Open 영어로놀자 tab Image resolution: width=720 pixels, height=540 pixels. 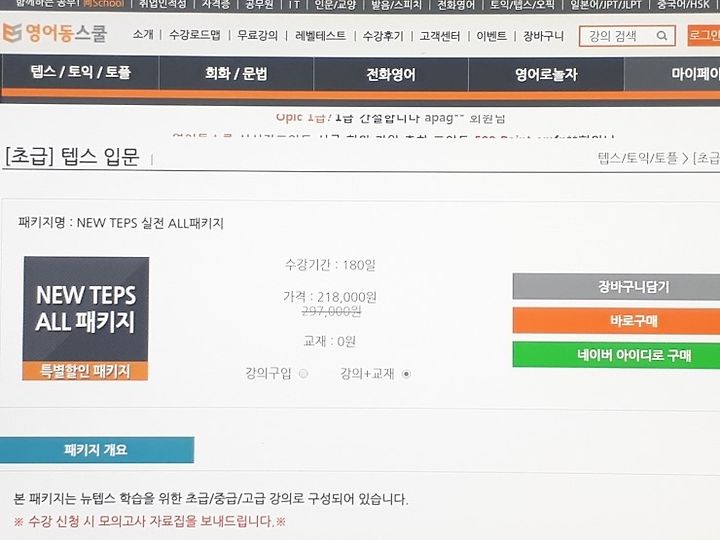(x=546, y=74)
